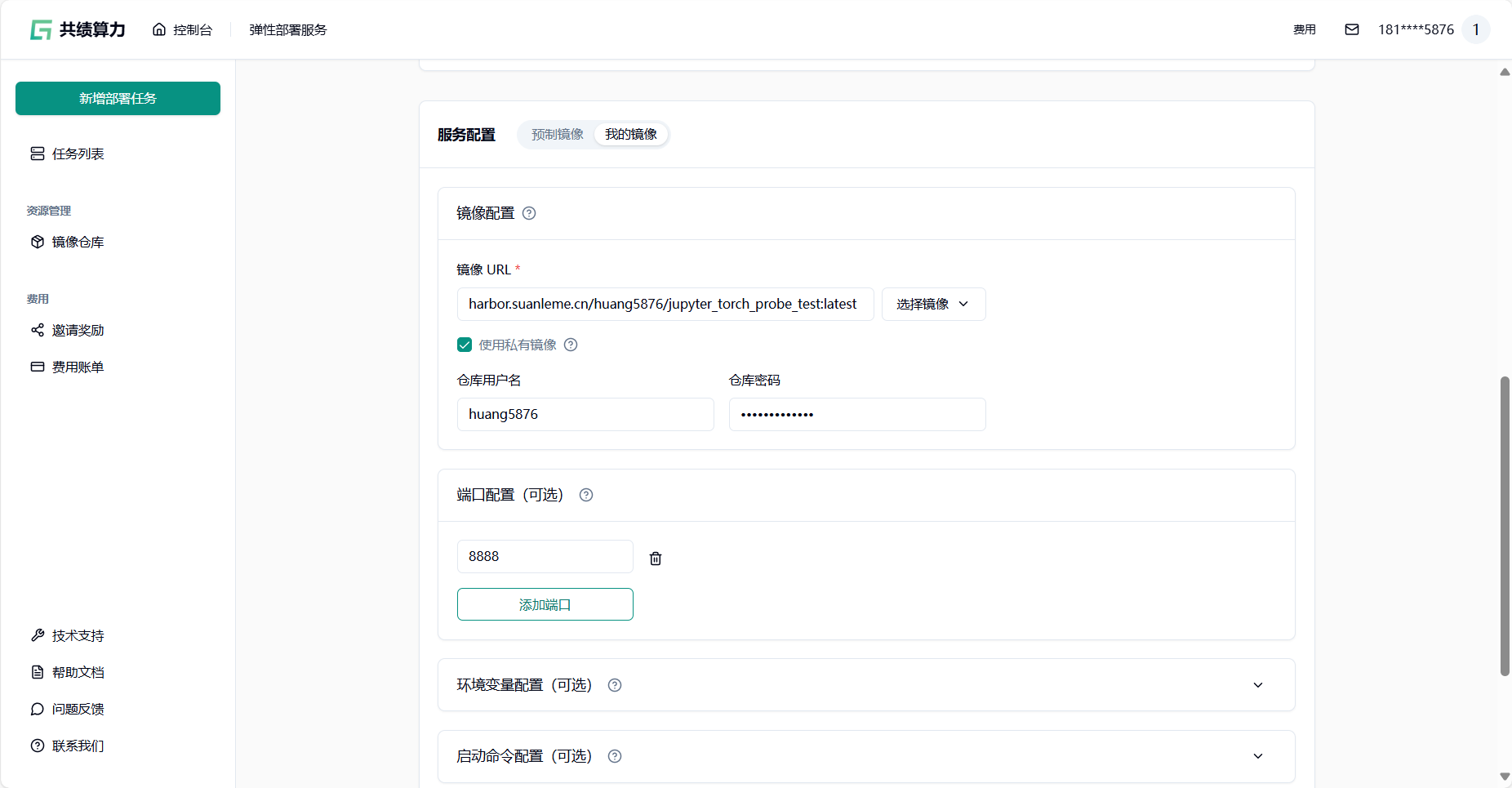Image resolution: width=1512 pixels, height=788 pixels.
Task: Click the vertical page scrollbar thumb
Action: [1505, 526]
